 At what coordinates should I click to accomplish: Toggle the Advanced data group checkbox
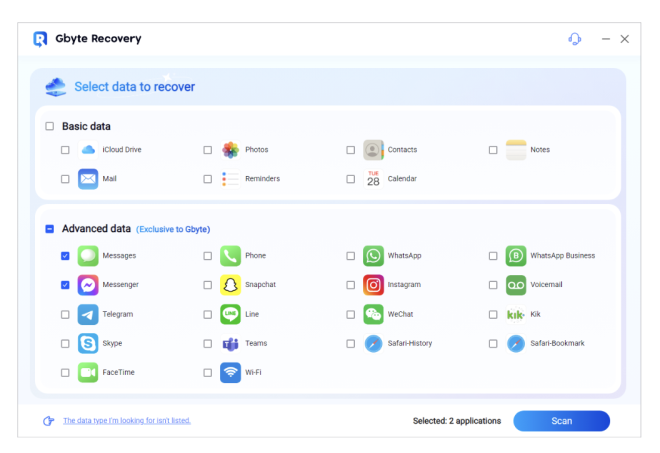[50, 229]
